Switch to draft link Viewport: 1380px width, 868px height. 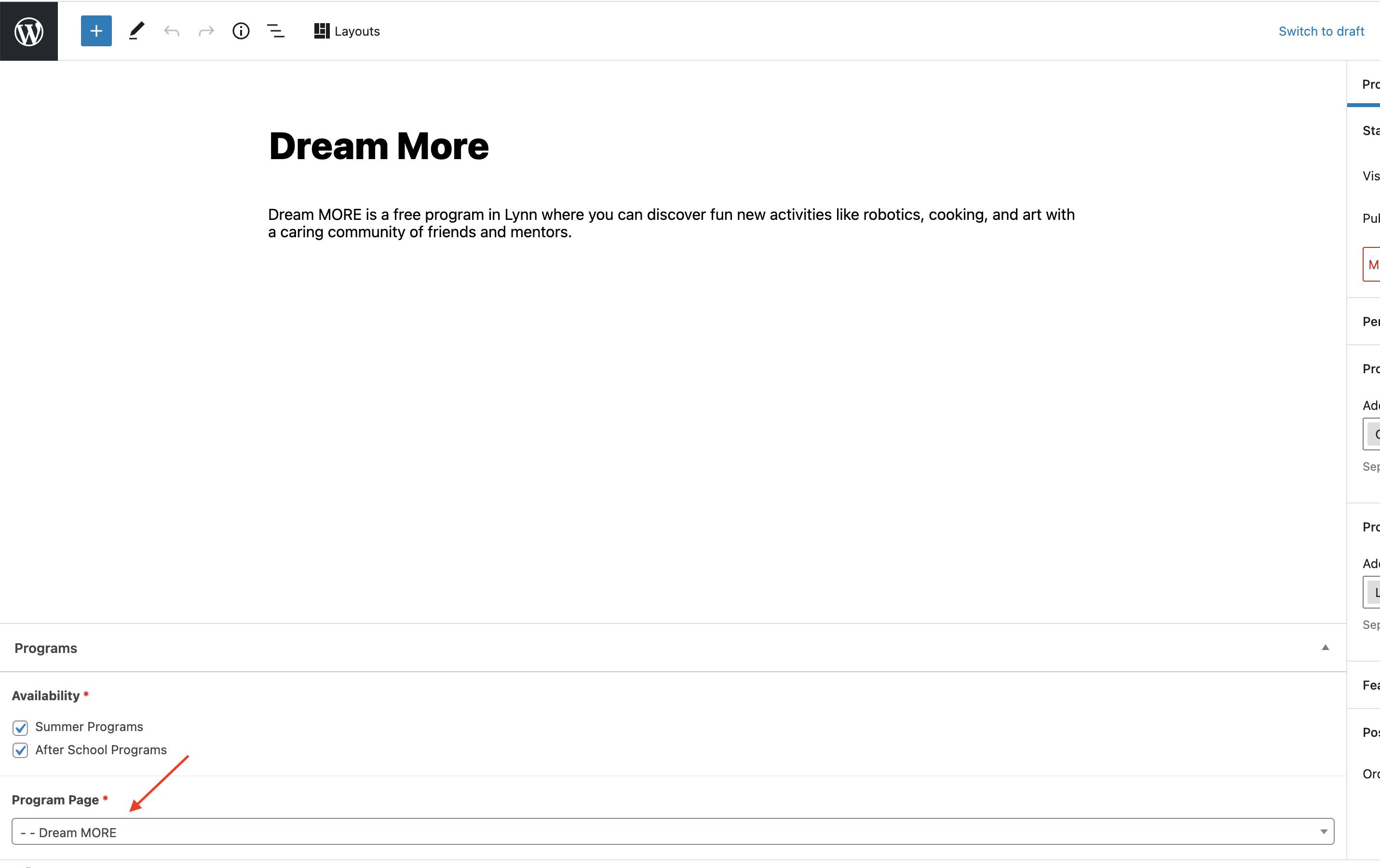point(1321,31)
